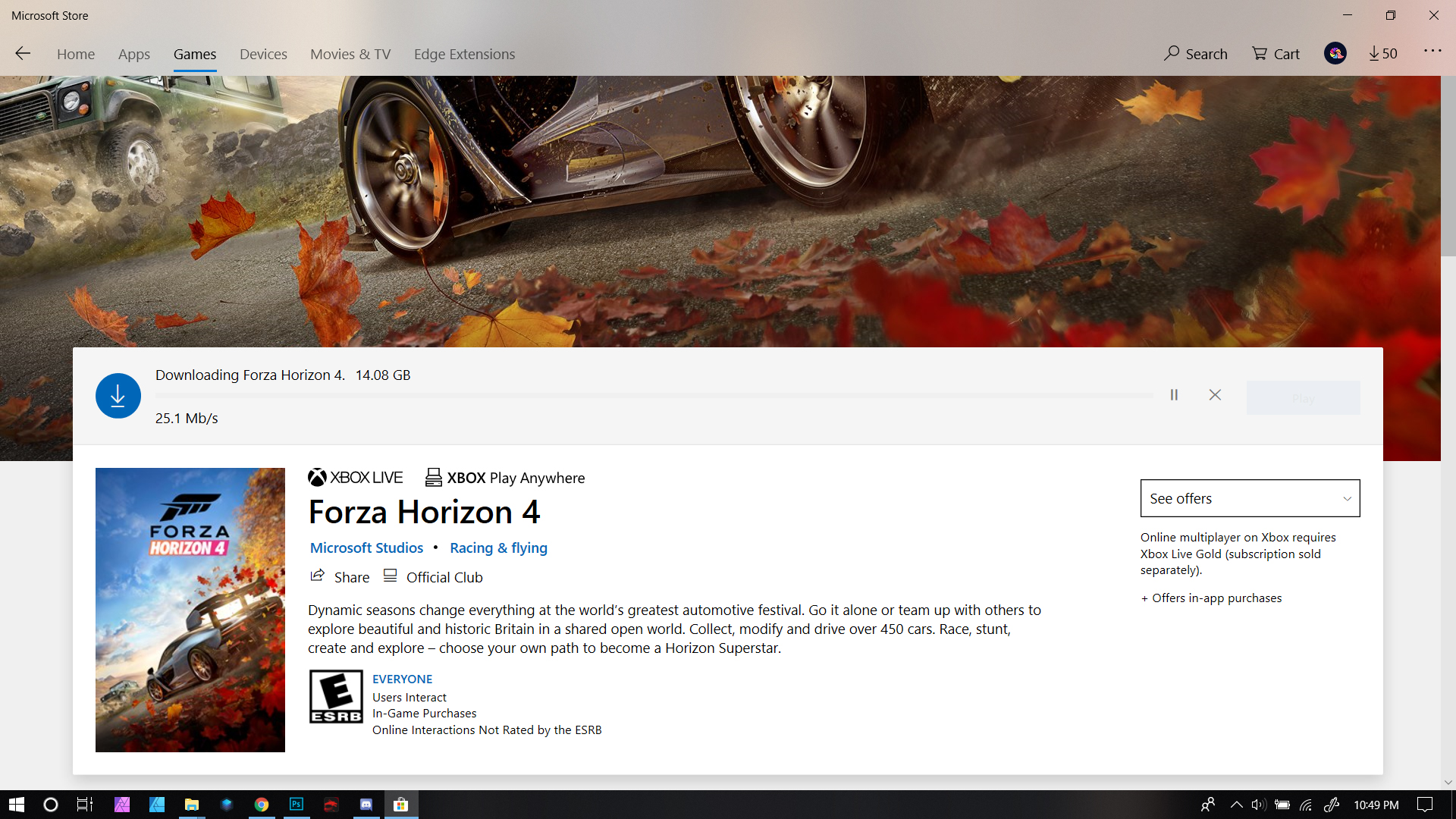
Task: Go back with the back arrow
Action: point(23,53)
